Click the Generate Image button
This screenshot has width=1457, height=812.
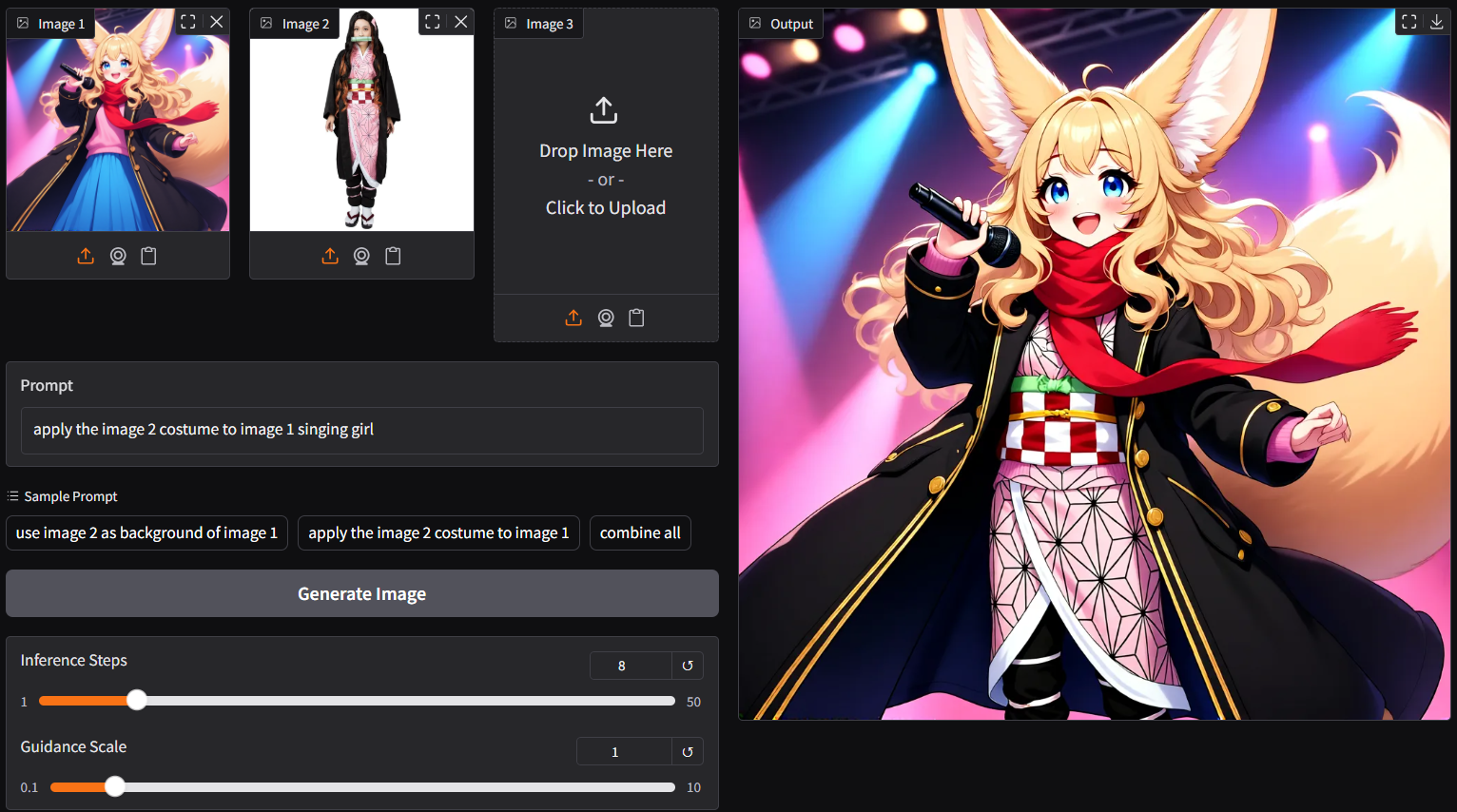pos(362,593)
